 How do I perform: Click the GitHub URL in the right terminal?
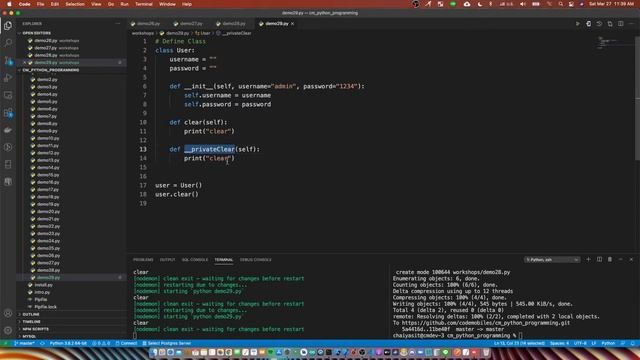[485, 323]
